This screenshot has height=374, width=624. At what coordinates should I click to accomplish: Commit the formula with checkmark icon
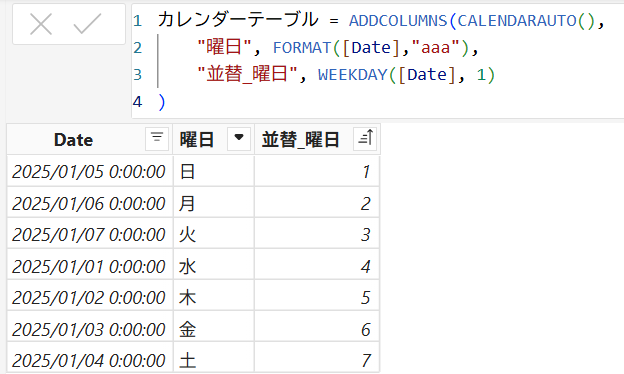coord(88,24)
